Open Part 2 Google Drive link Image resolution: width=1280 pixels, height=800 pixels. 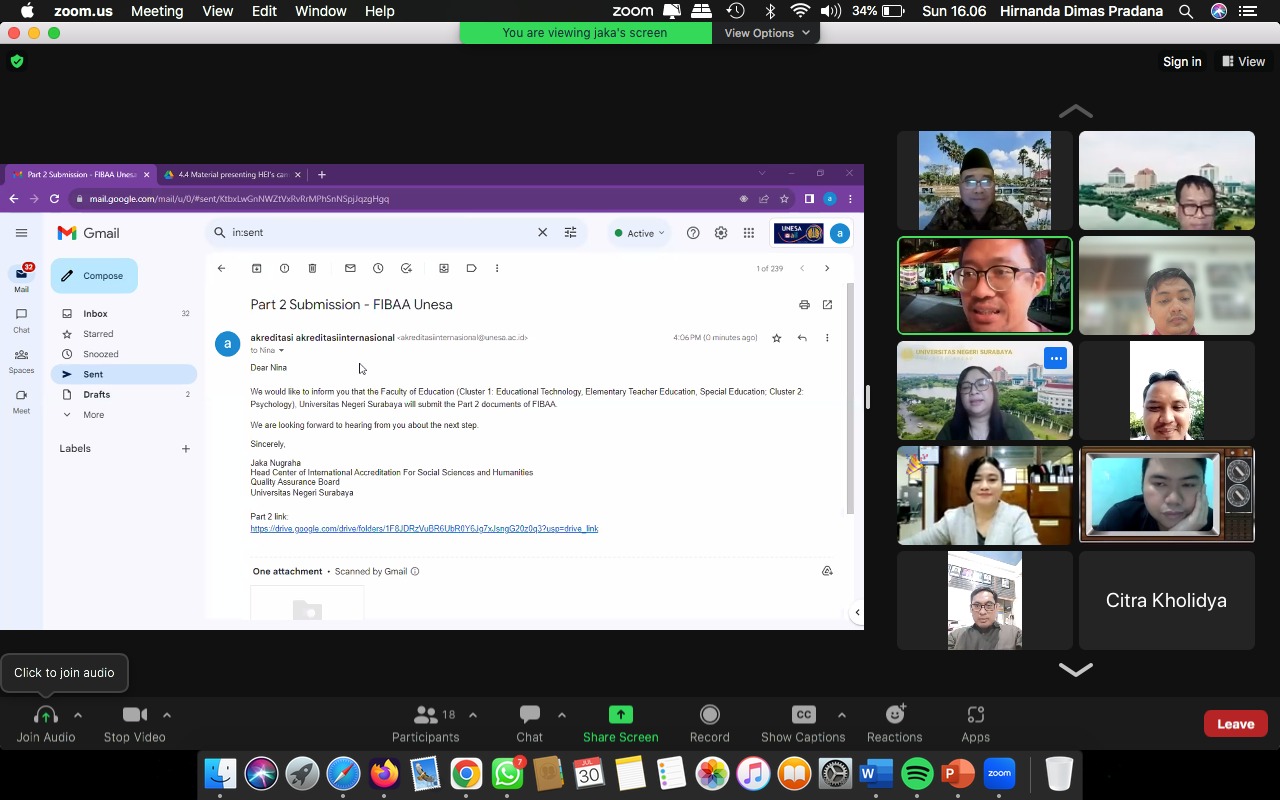(424, 529)
